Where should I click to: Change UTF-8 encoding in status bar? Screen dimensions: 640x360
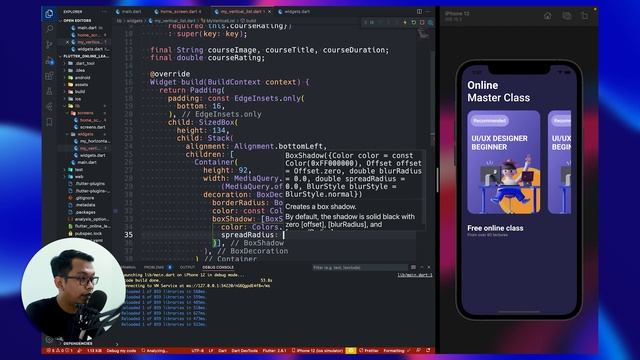coord(197,351)
